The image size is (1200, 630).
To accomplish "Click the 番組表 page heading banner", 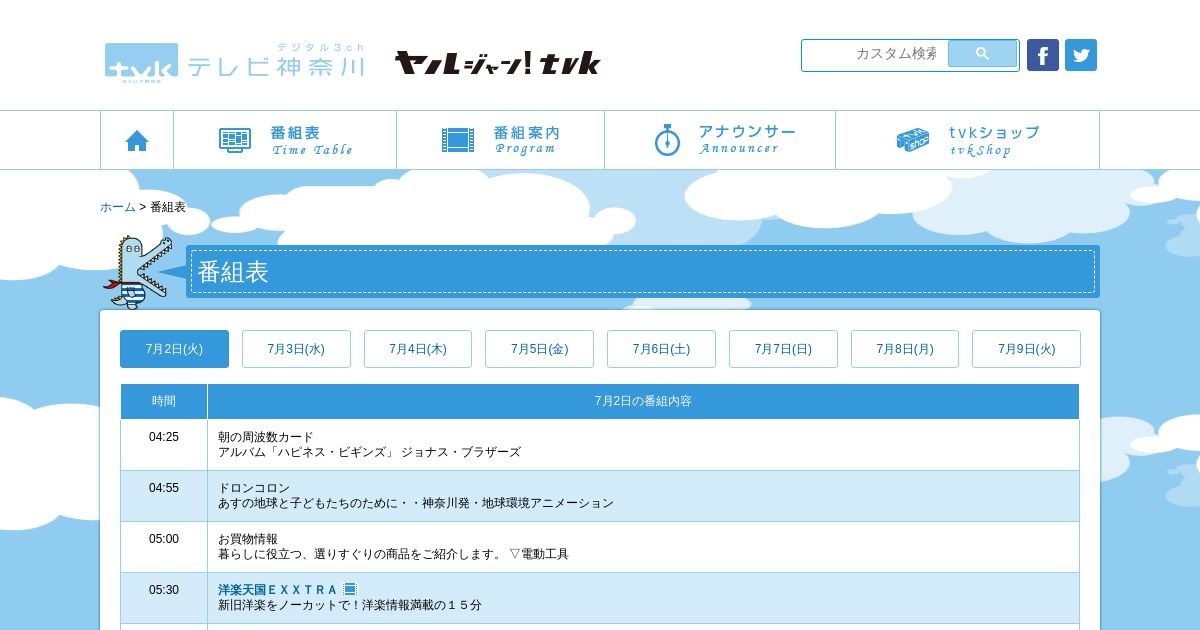I will pos(643,271).
